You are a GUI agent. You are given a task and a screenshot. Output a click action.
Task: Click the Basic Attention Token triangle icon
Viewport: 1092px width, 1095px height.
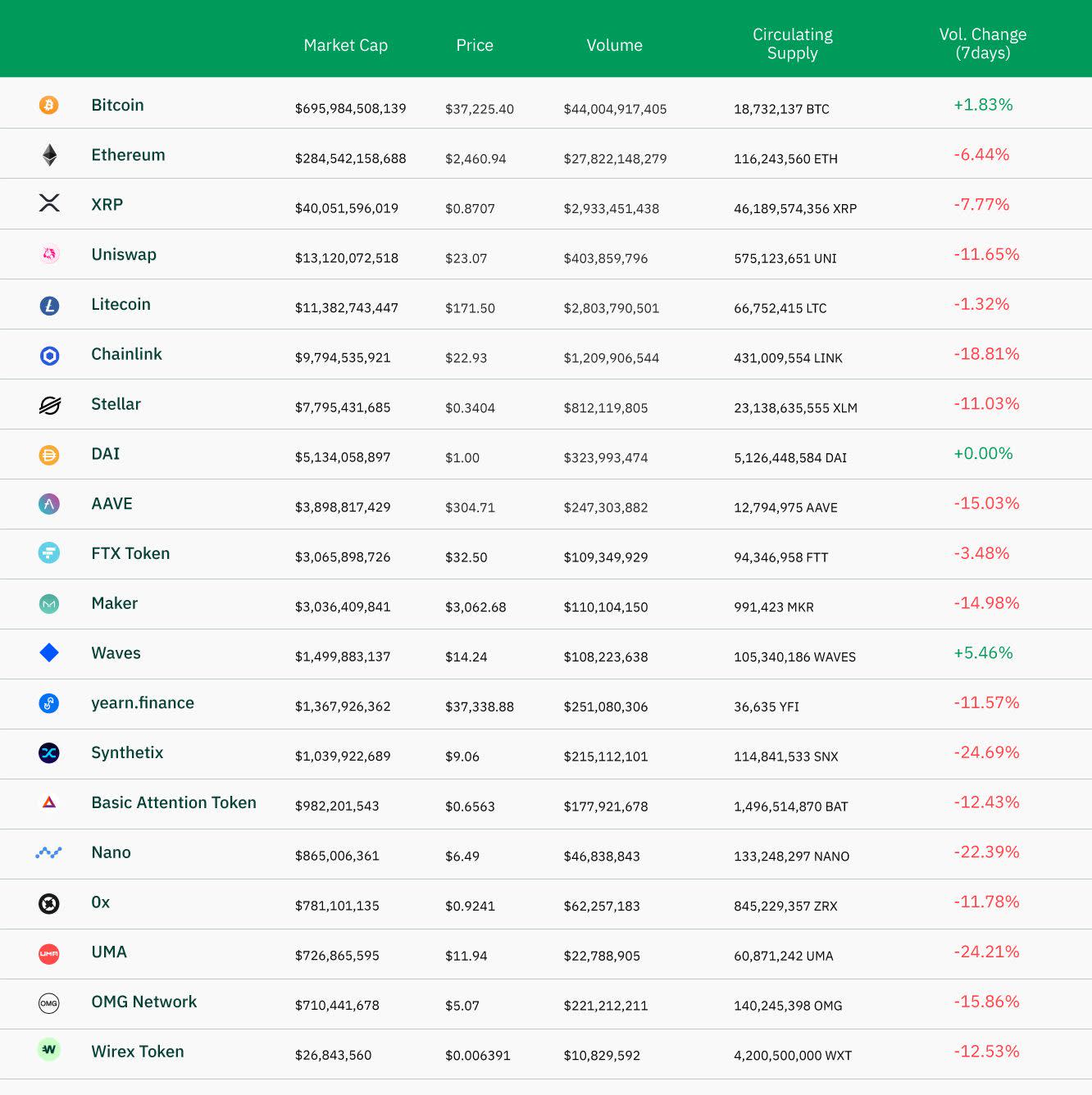click(x=49, y=802)
